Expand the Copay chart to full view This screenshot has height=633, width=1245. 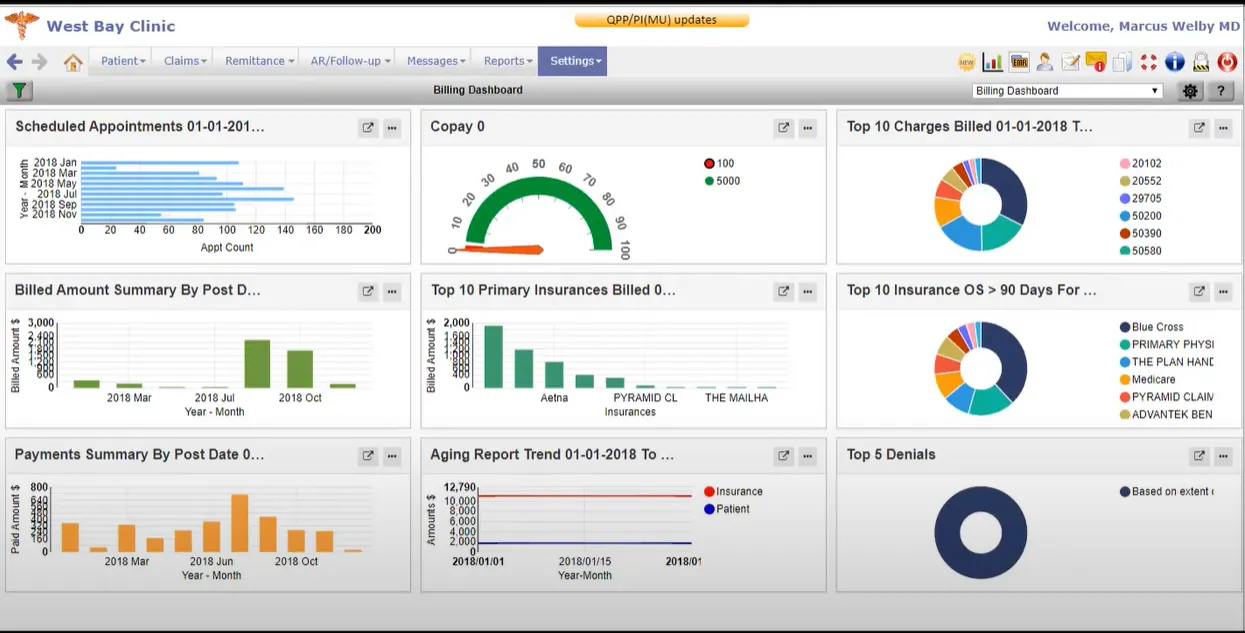[783, 127]
